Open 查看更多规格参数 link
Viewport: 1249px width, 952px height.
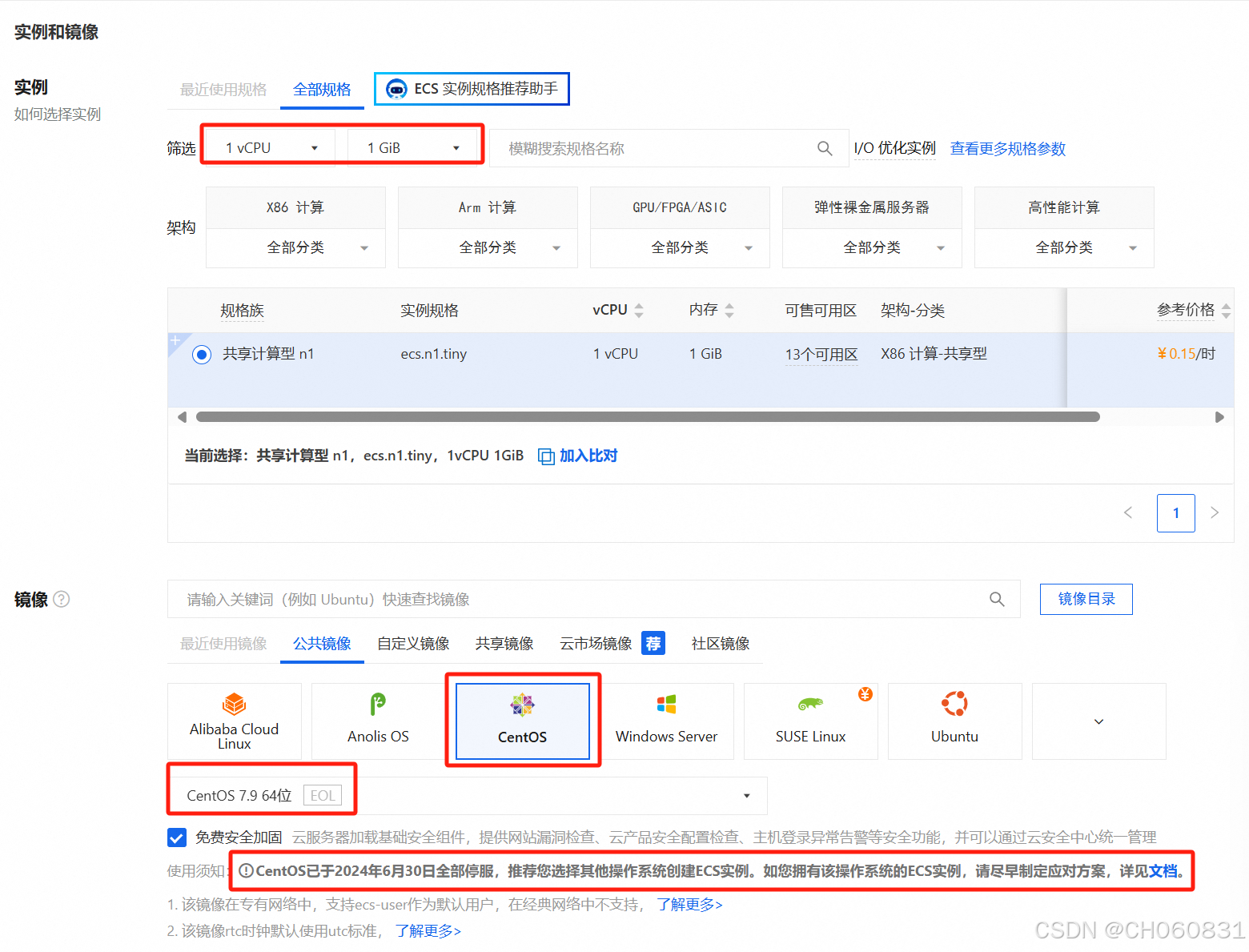click(x=1008, y=149)
